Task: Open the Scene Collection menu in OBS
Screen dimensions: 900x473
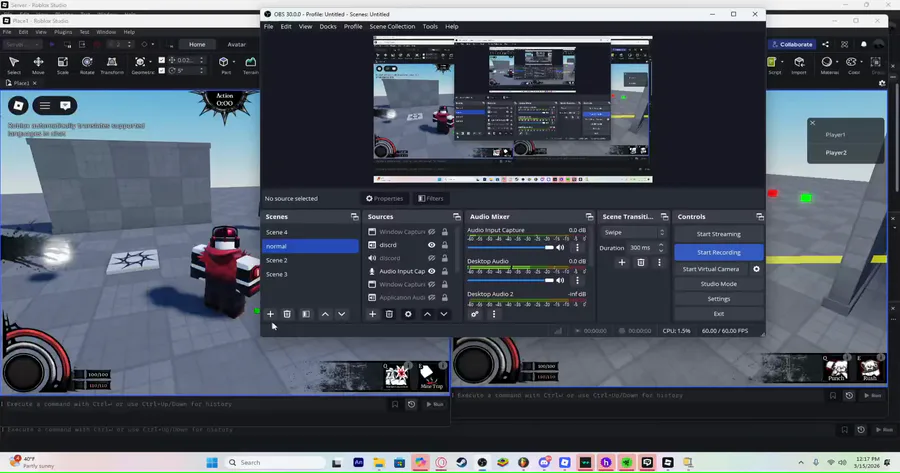Action: click(x=392, y=26)
